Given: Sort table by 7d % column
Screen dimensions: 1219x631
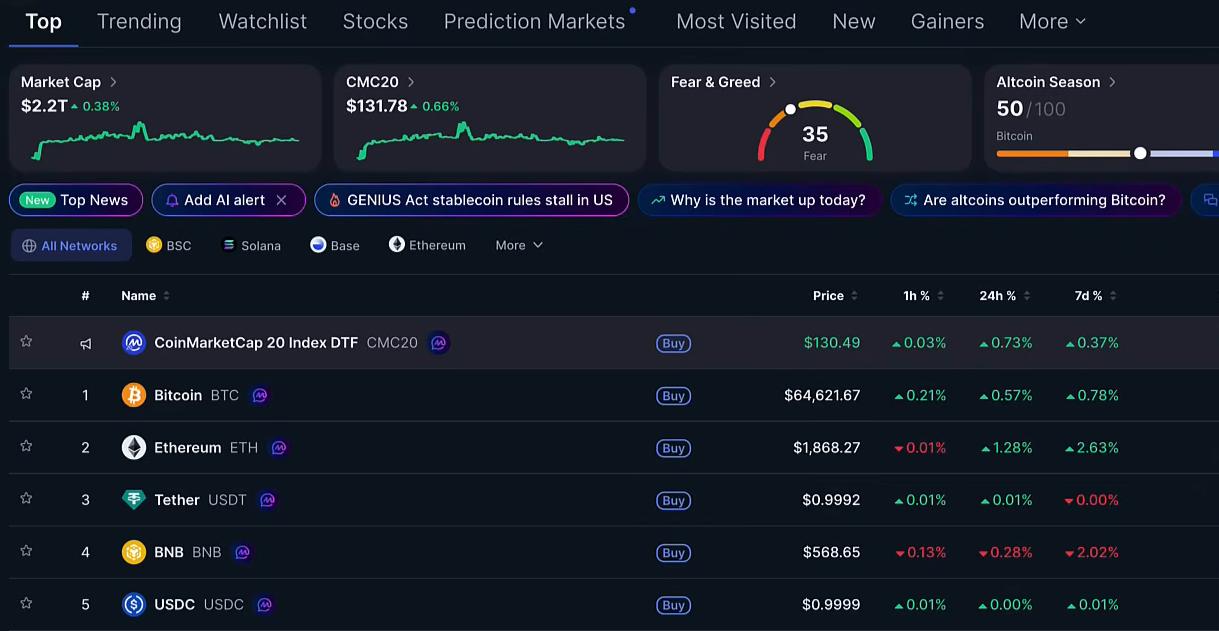Looking at the screenshot, I should (1096, 296).
